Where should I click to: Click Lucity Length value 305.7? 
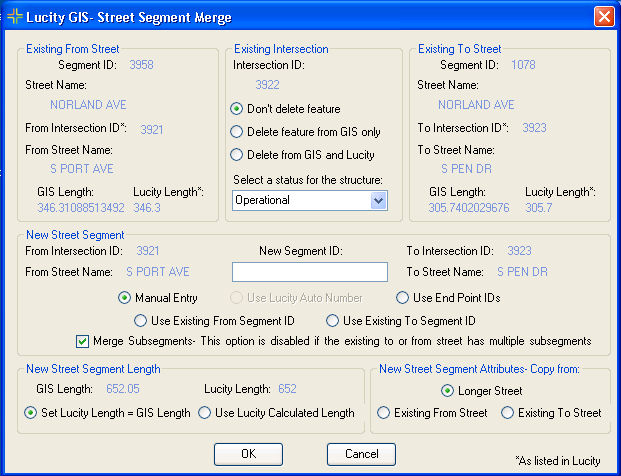pyautogui.click(x=539, y=208)
